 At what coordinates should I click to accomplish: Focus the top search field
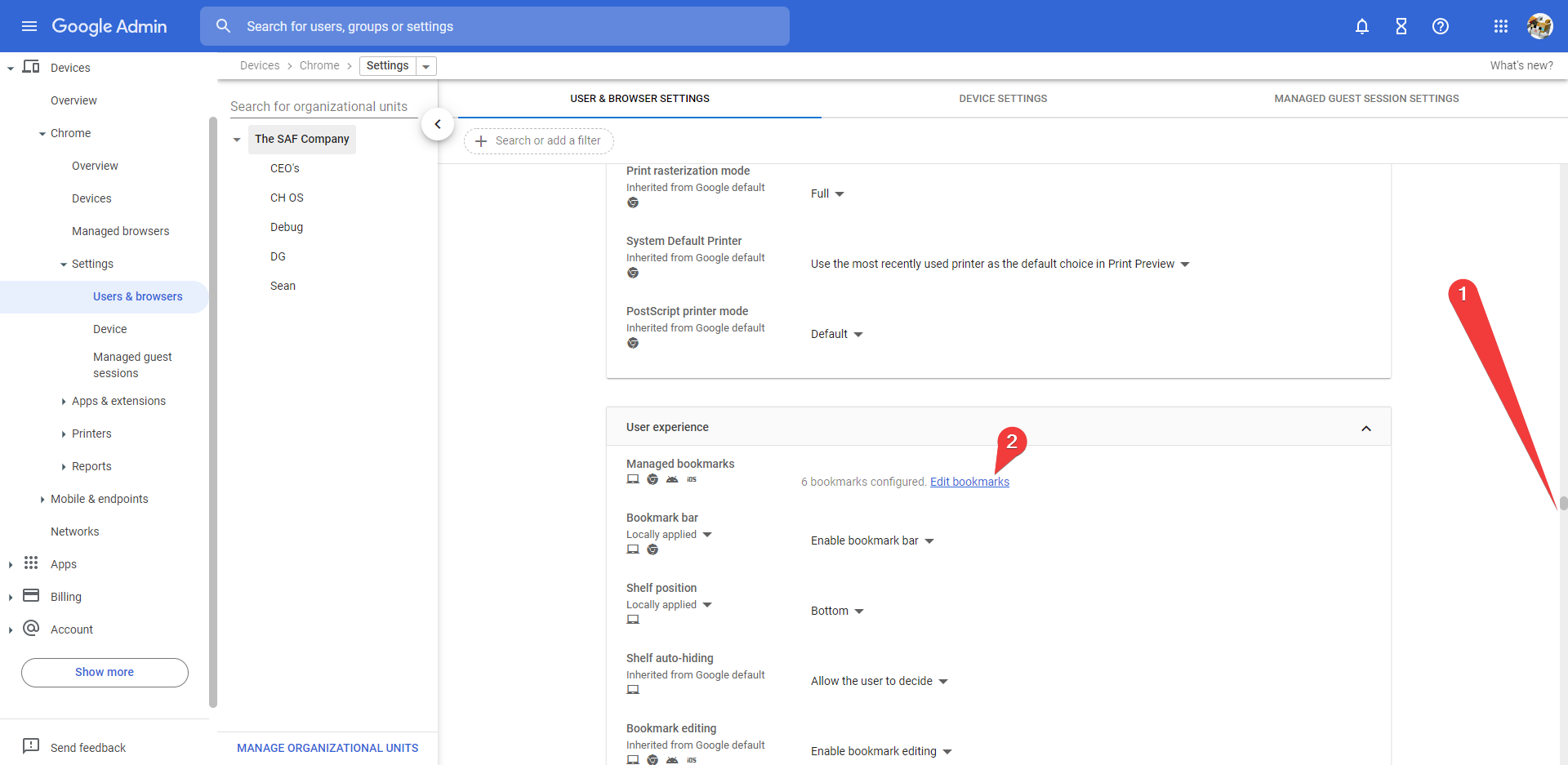495,26
